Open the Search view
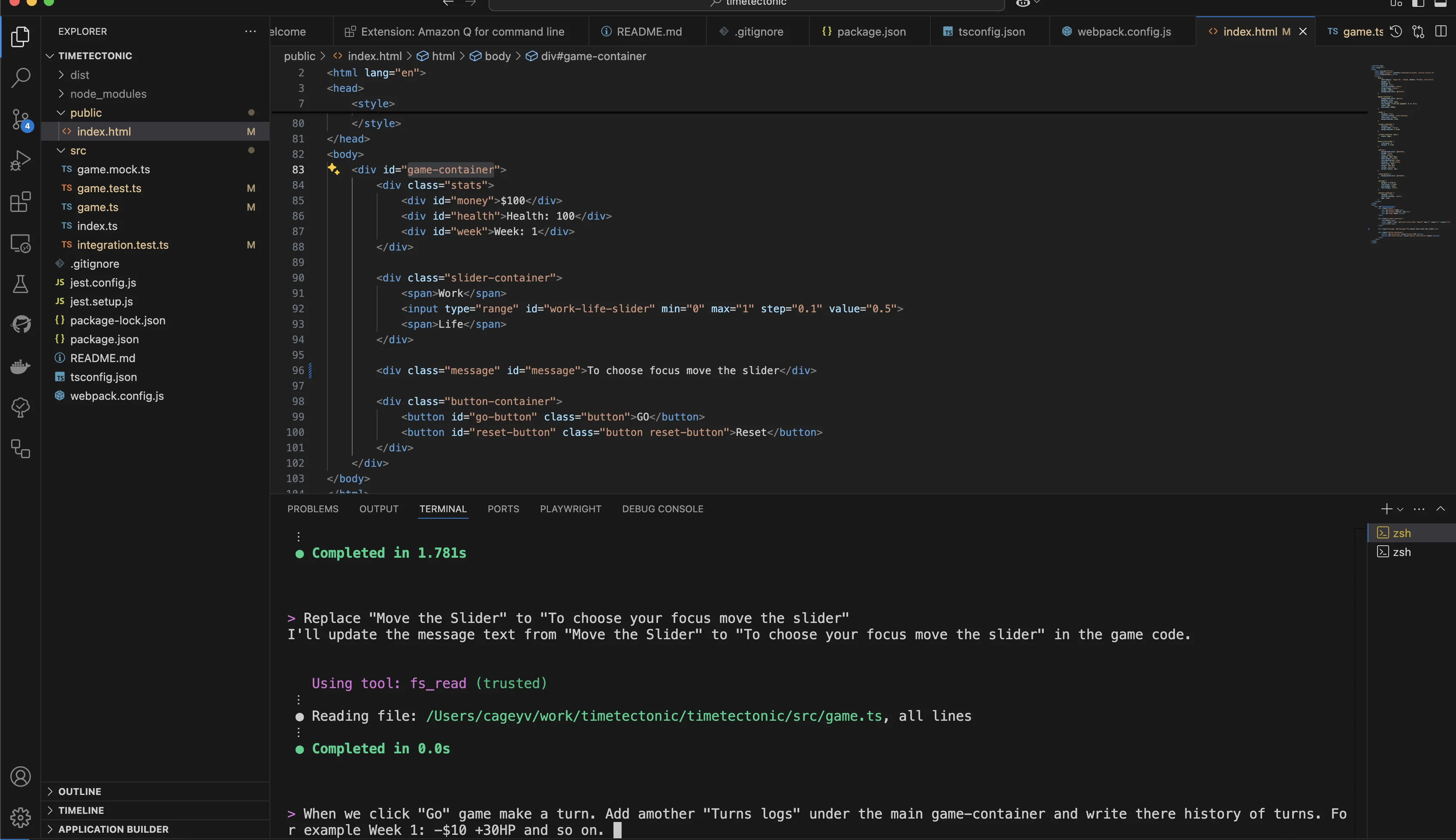 pos(21,77)
